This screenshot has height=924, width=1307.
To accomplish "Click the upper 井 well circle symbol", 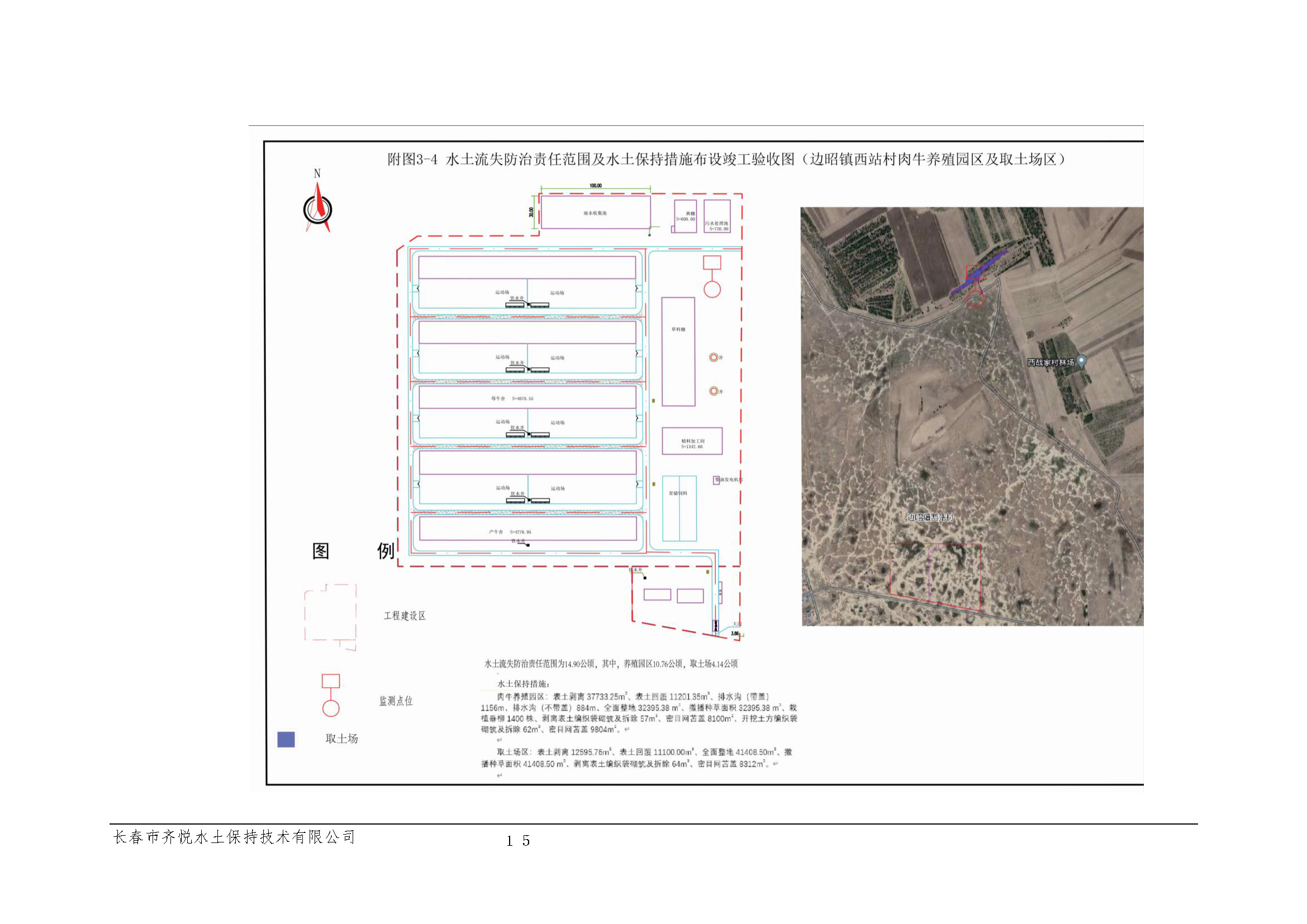I will [713, 358].
